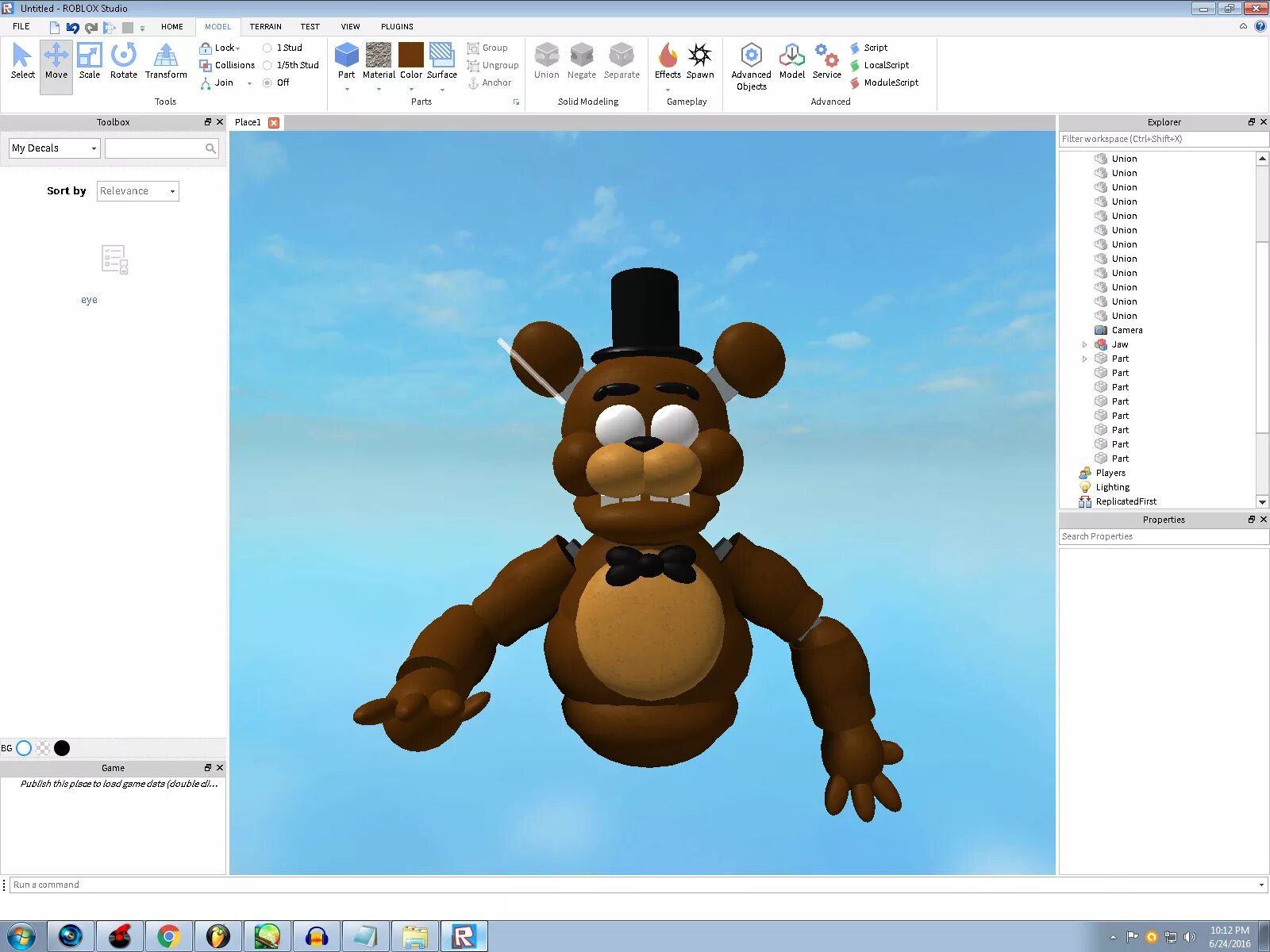Screen dimensions: 1270x952
Task: Select the 1 Stud snap option
Action: pos(283,48)
